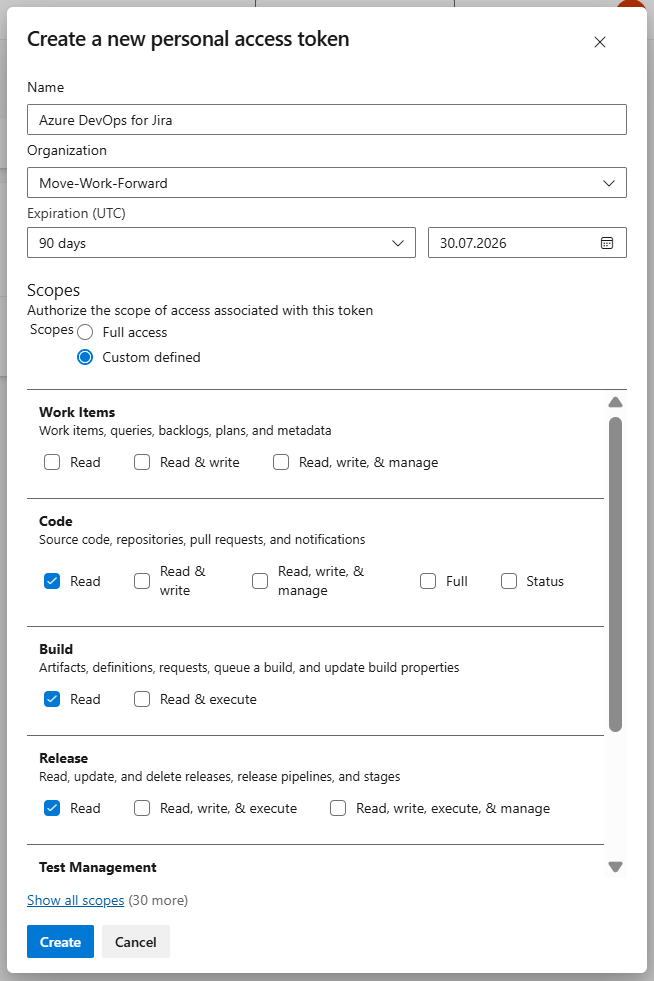Check Work Items Read checkbox
The width and height of the screenshot is (654, 981).
52,462
